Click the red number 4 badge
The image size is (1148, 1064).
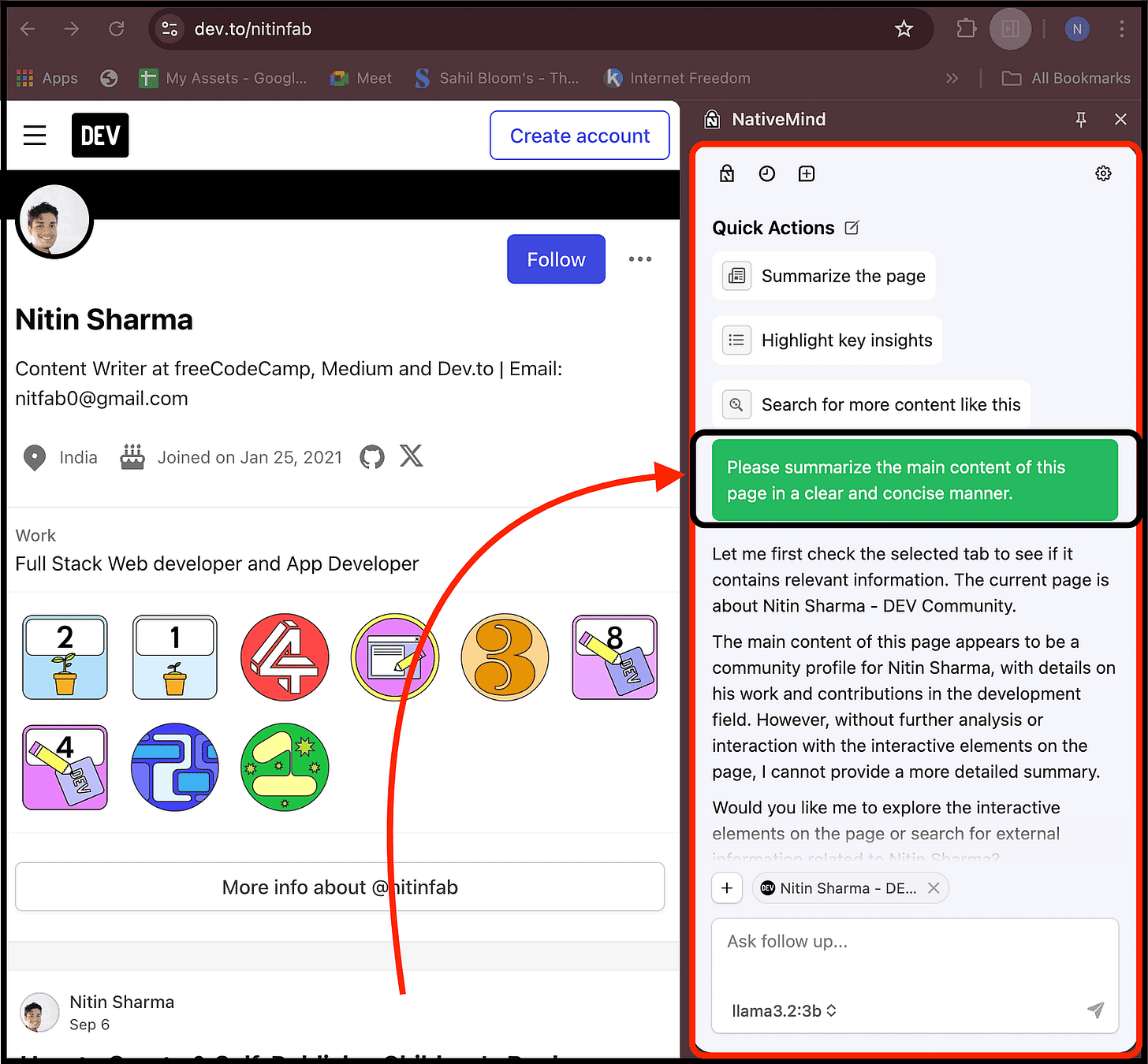point(285,657)
